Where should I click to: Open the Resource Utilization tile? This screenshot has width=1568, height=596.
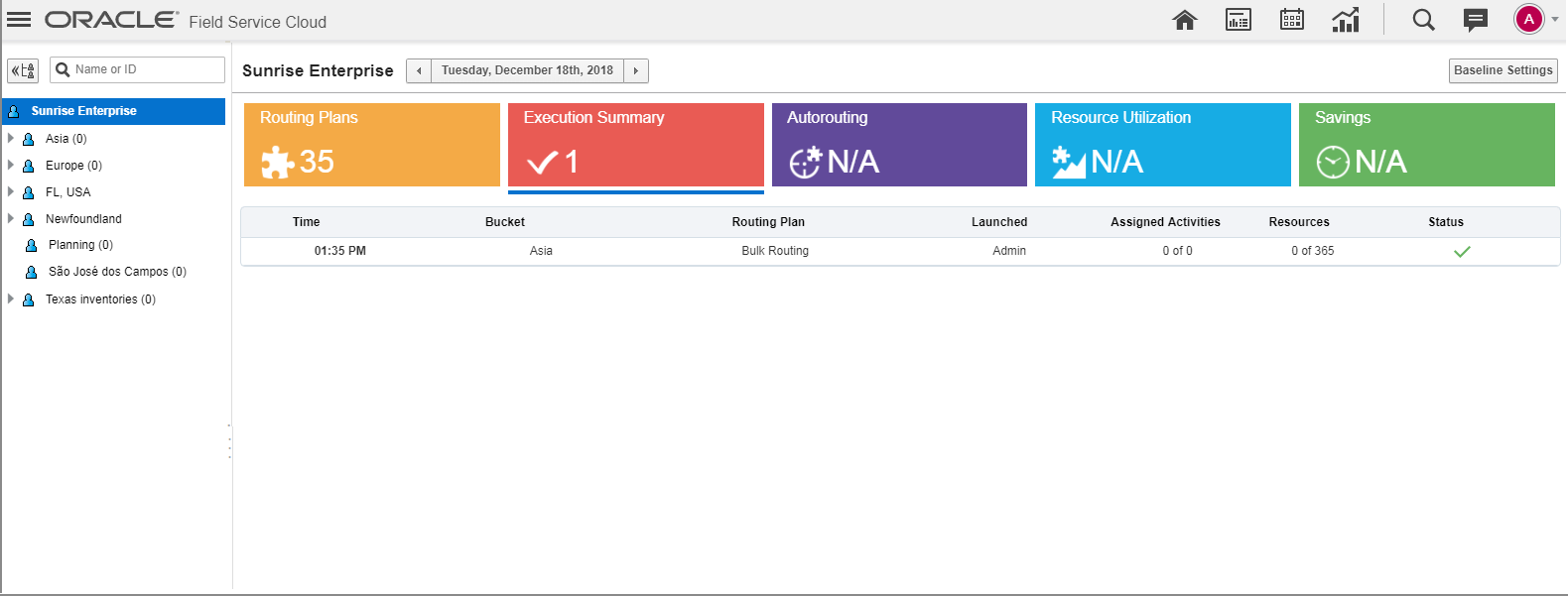coord(1163,145)
